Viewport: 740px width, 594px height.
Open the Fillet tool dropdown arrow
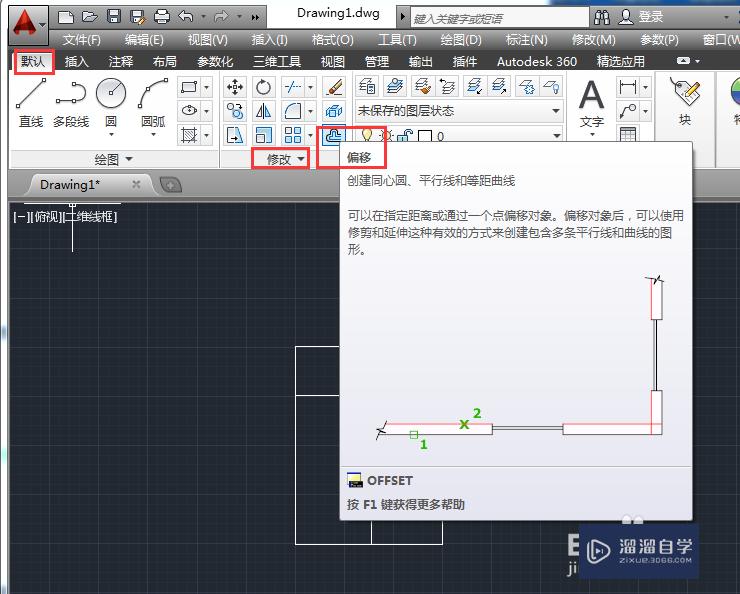(x=311, y=111)
